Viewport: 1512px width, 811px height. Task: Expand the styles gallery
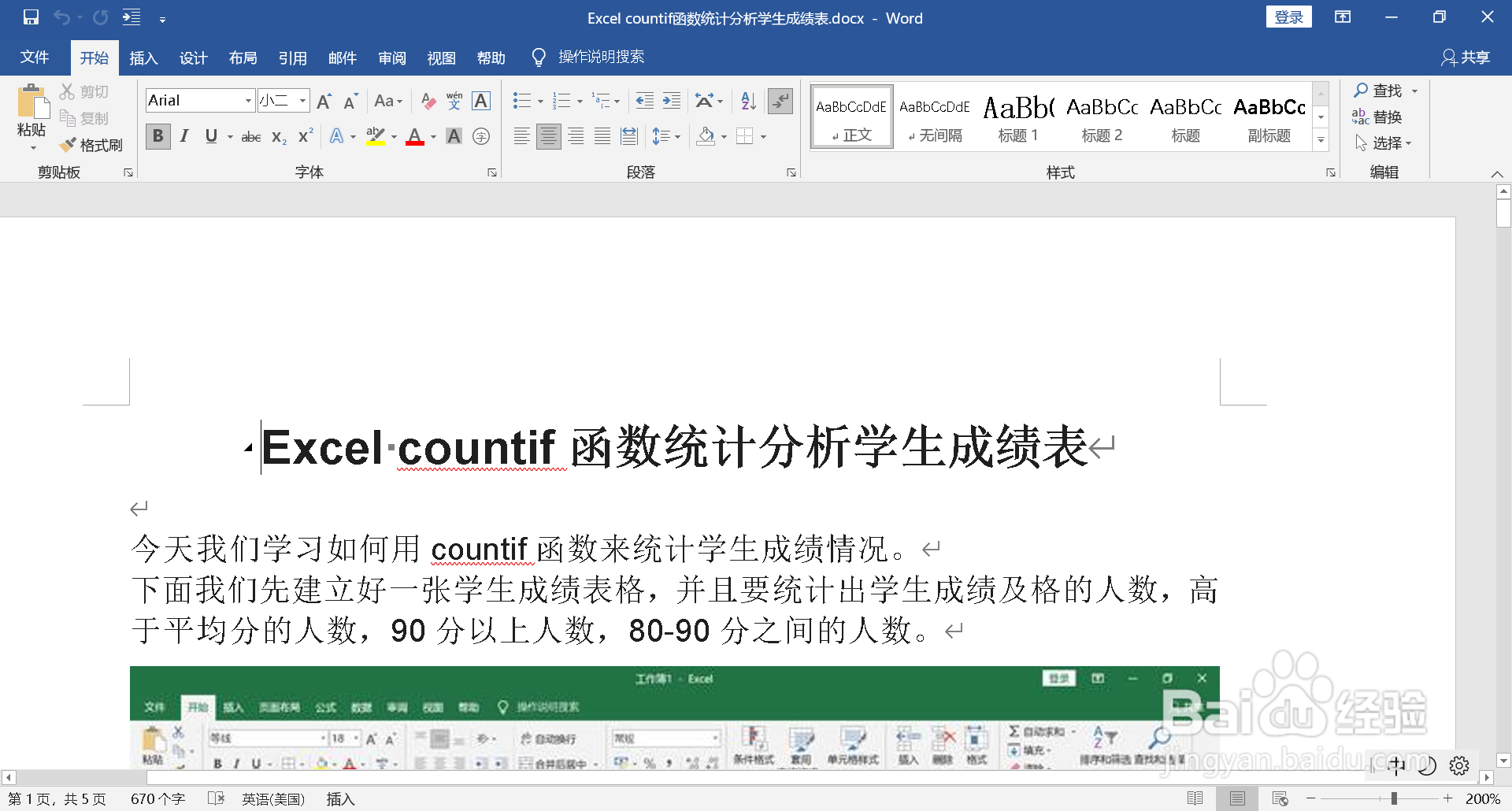point(1321,140)
